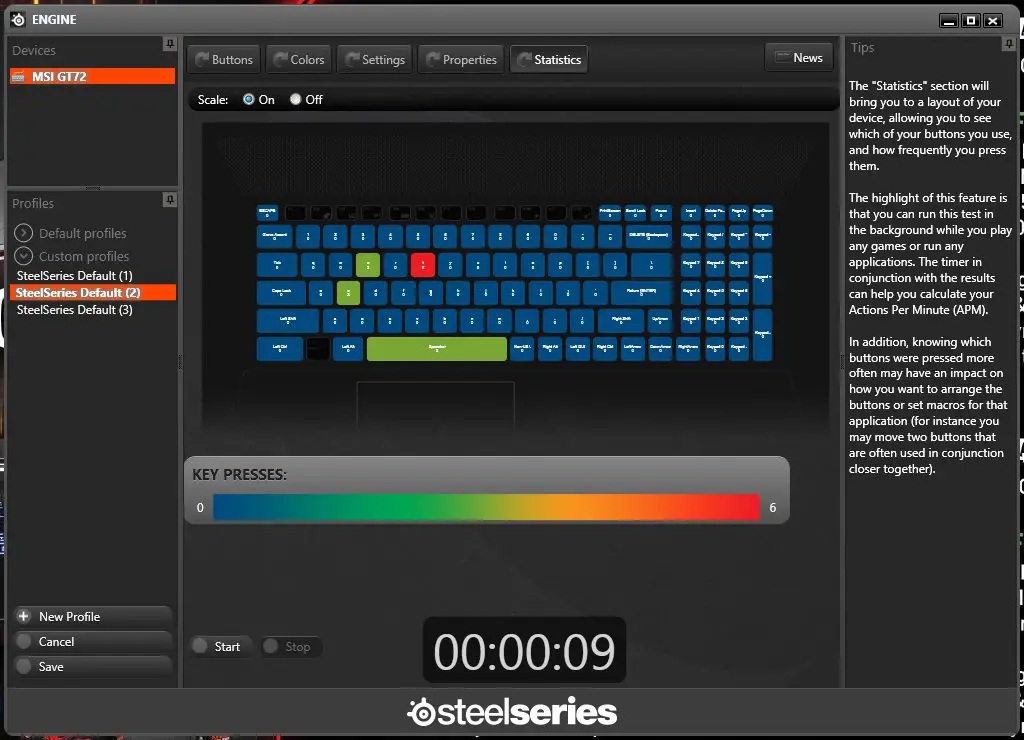Expand the Default profiles section
Viewport: 1024px width, 740px height.
pos(24,233)
